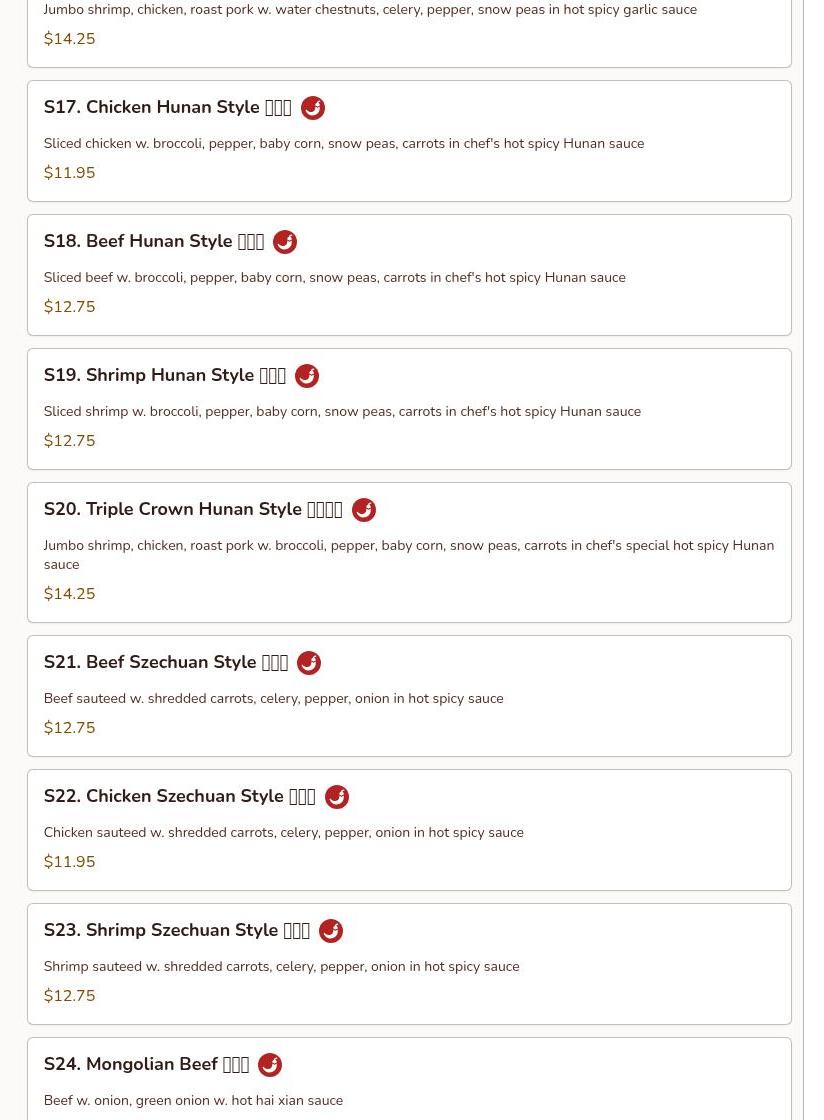
Task: Open S24. Mongolian Beef item title
Action: tap(146, 1064)
